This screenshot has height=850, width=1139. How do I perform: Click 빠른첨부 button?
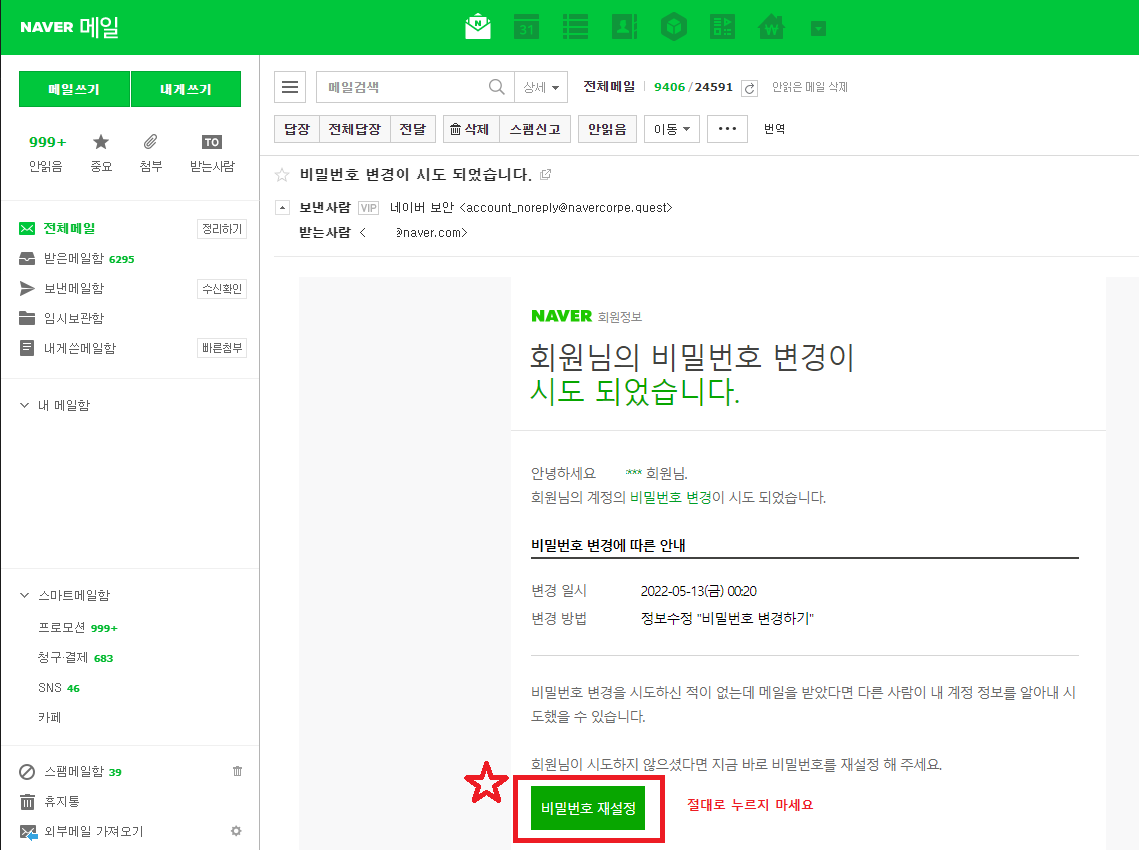click(x=222, y=348)
